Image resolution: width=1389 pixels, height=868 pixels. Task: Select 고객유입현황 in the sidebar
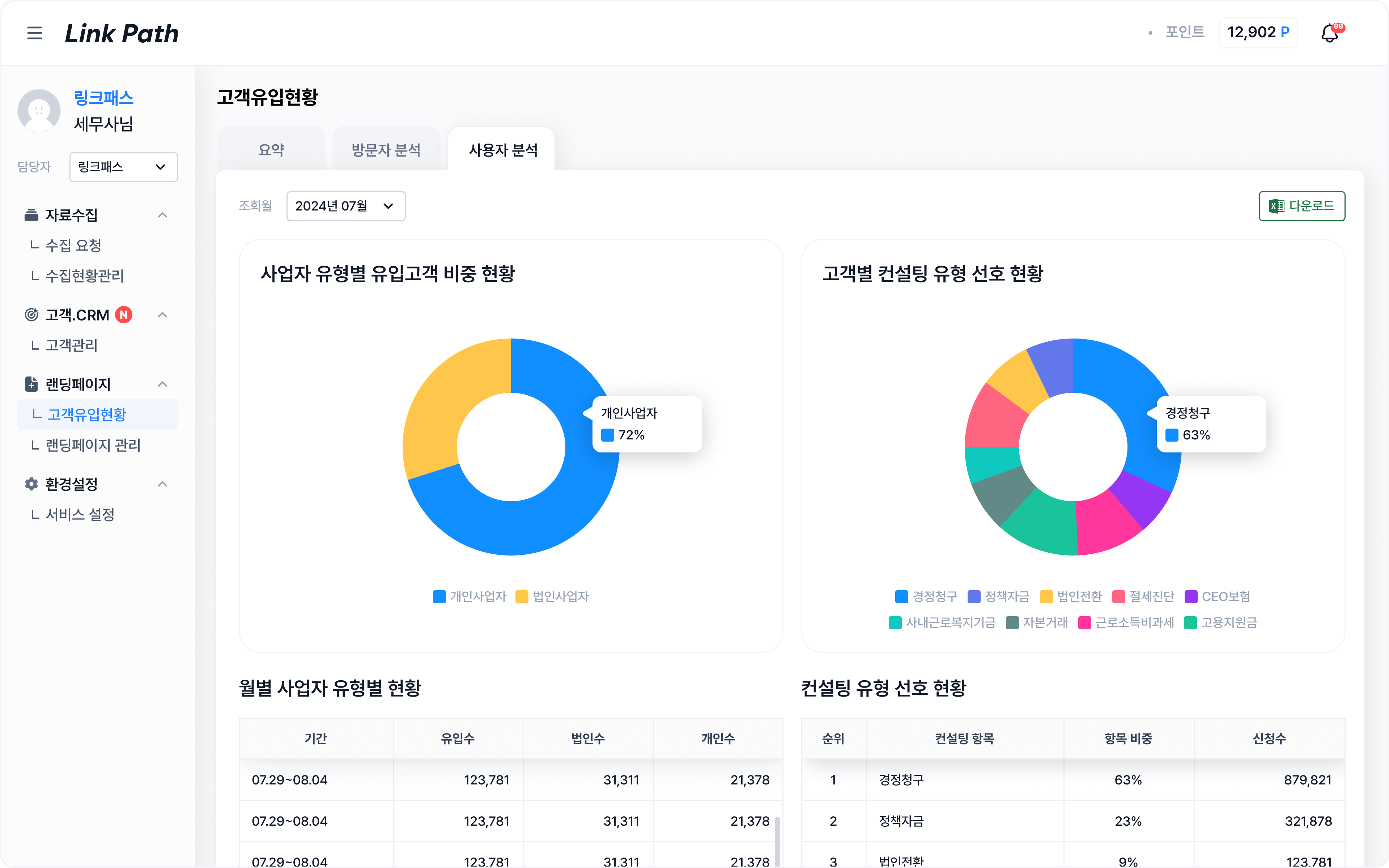(98, 414)
